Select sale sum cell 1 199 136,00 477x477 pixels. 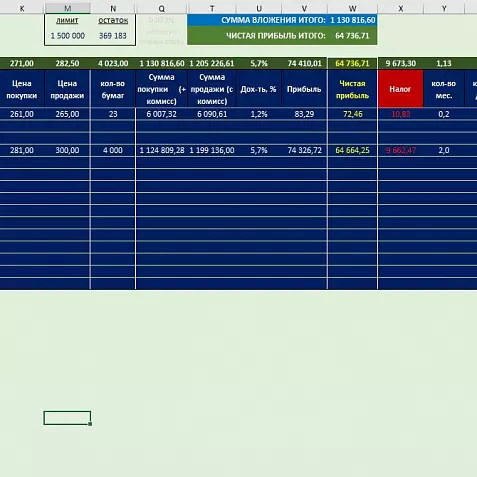[212, 150]
